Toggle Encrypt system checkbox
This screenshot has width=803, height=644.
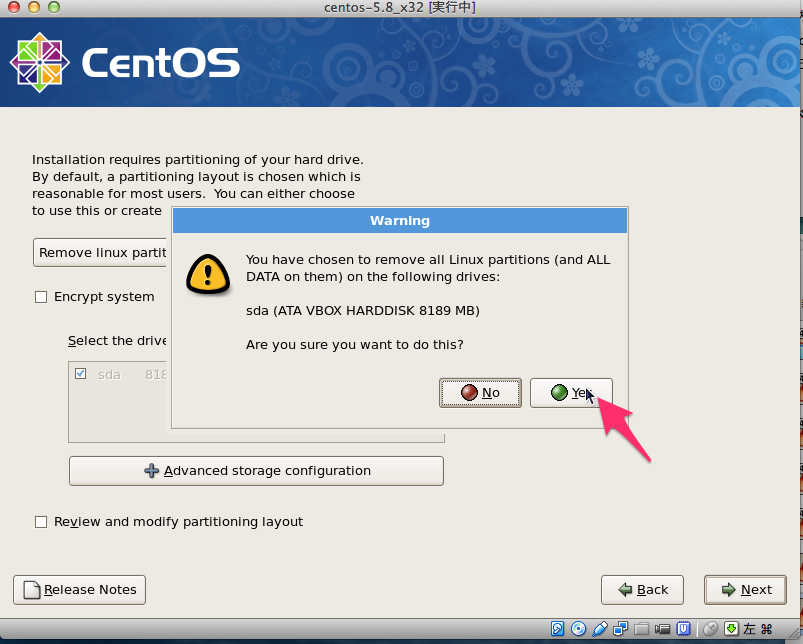41,297
